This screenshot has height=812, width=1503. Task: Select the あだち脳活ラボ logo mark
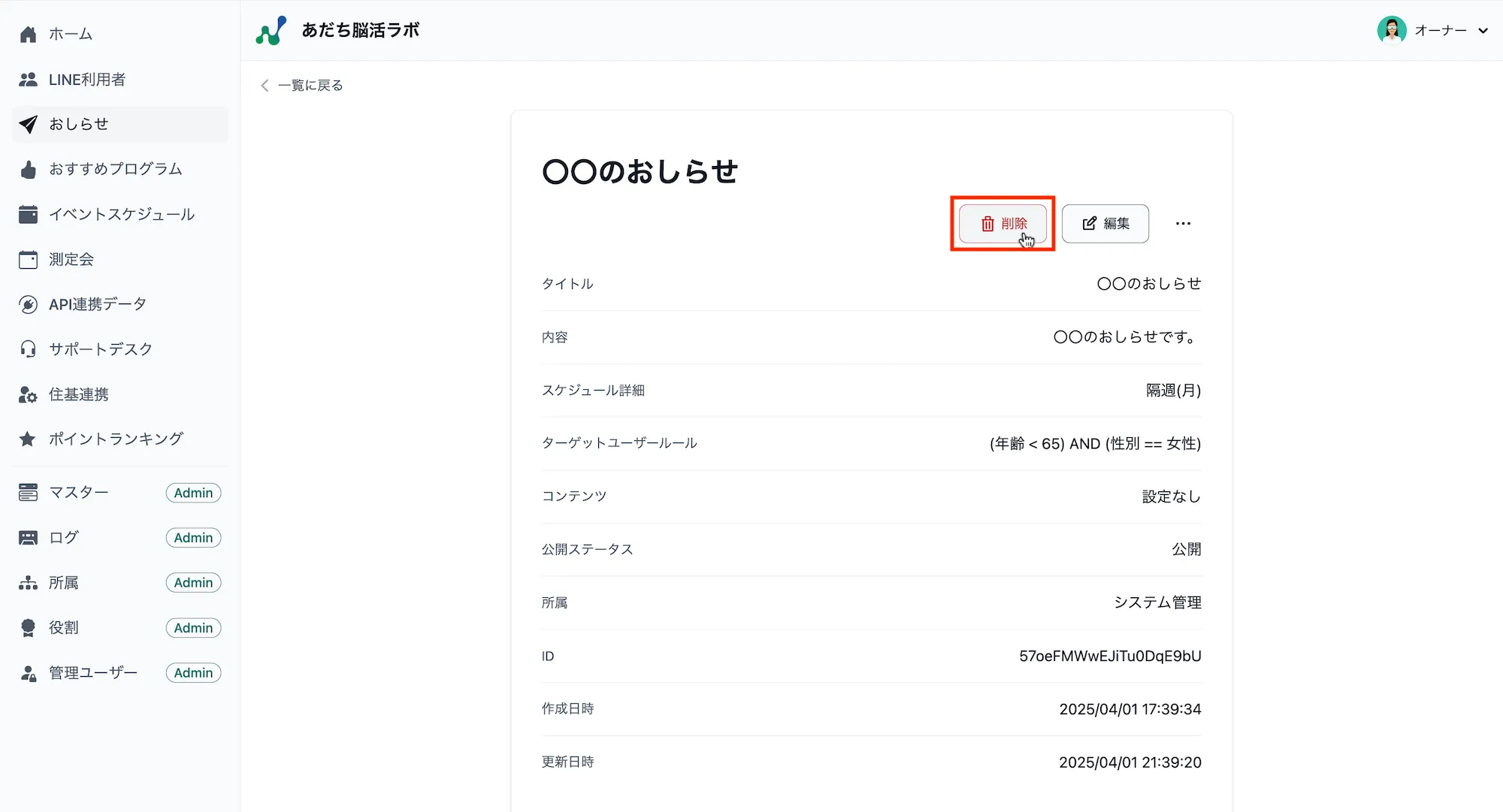point(271,30)
